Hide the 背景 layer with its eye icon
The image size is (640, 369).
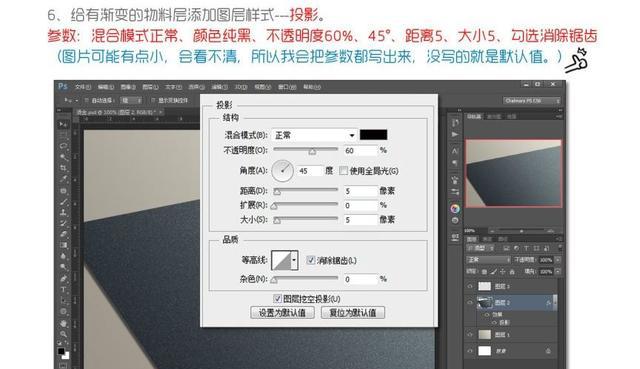[x=470, y=351]
